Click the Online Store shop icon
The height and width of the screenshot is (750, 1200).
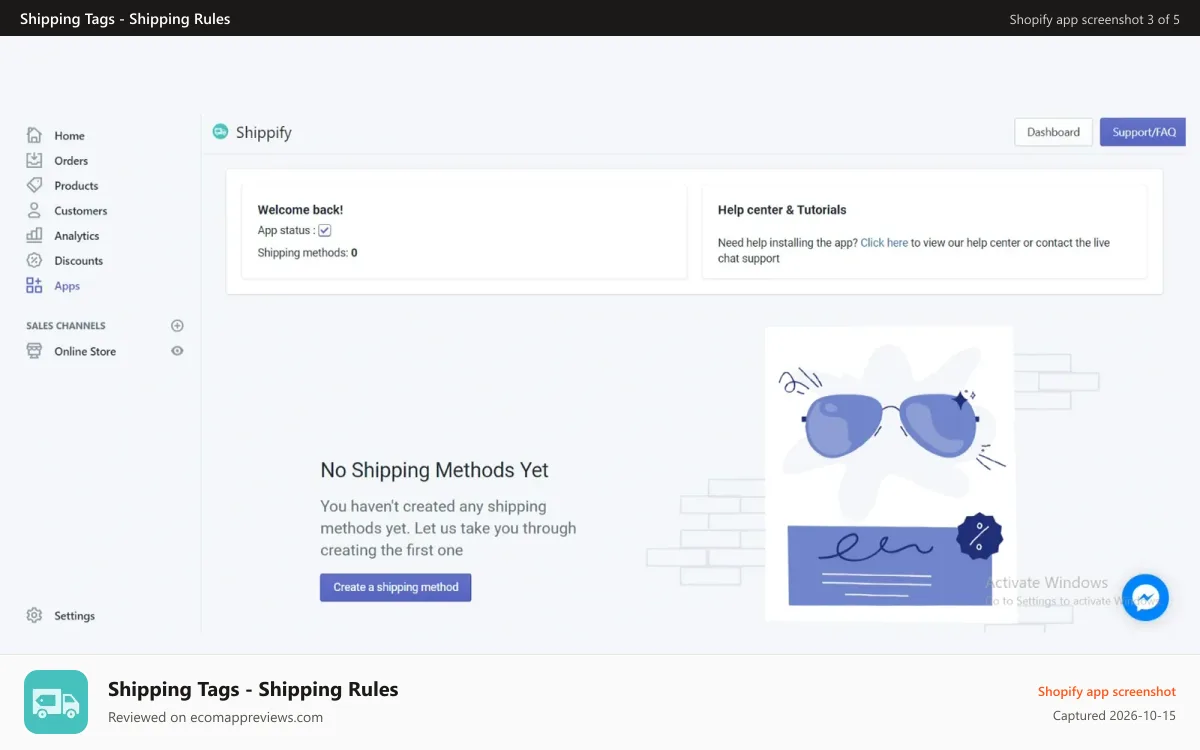34,351
